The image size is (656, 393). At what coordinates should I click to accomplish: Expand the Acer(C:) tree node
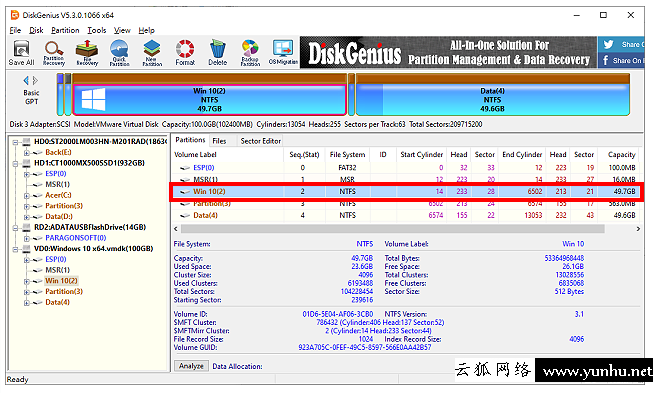click(26, 195)
